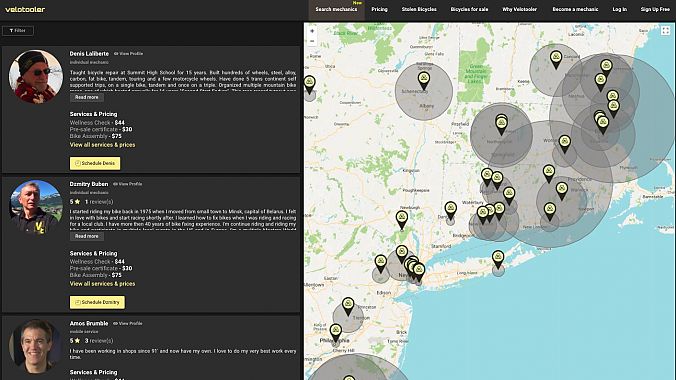Click the Schedule Denis button
Screen dimensions: 676x380
tap(95, 163)
